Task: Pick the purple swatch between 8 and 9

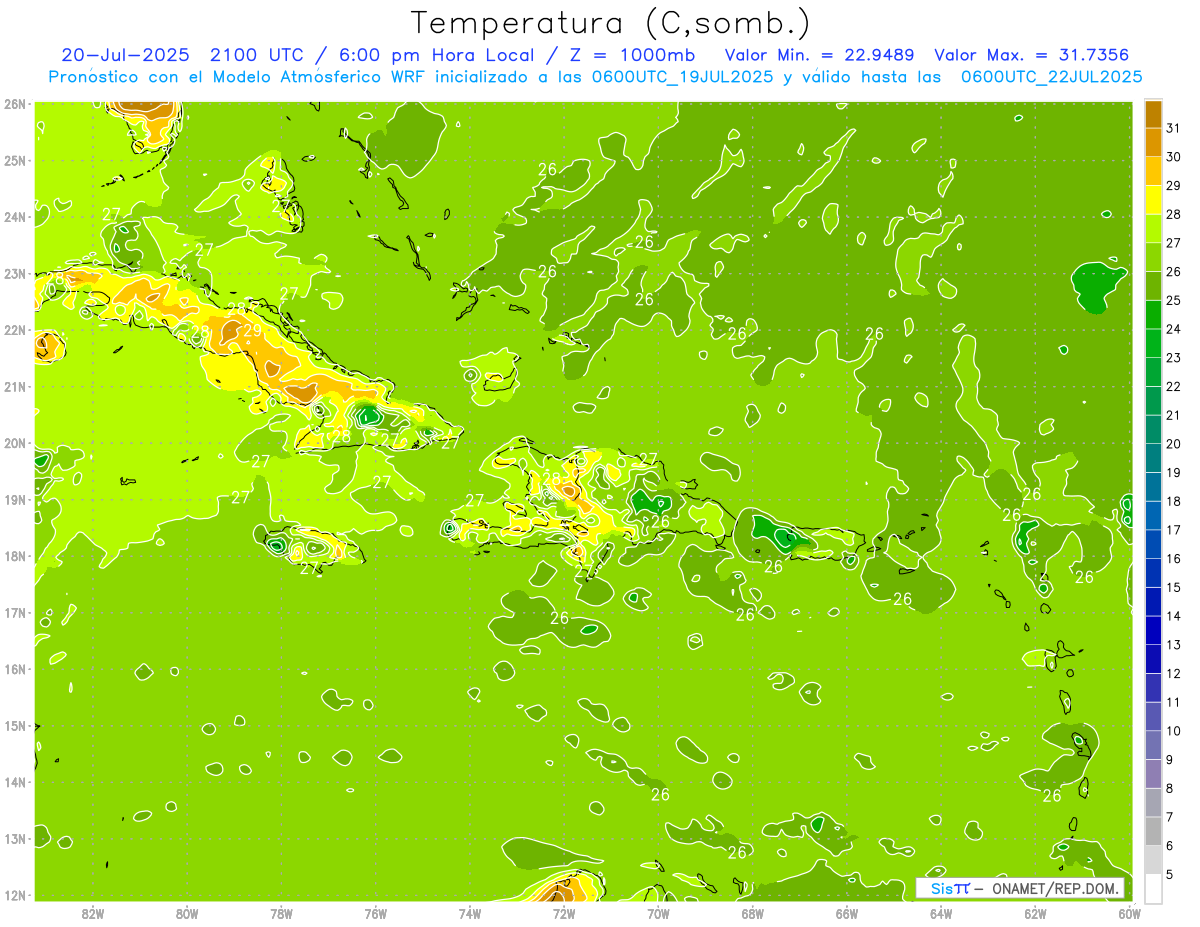Action: click(x=1153, y=774)
